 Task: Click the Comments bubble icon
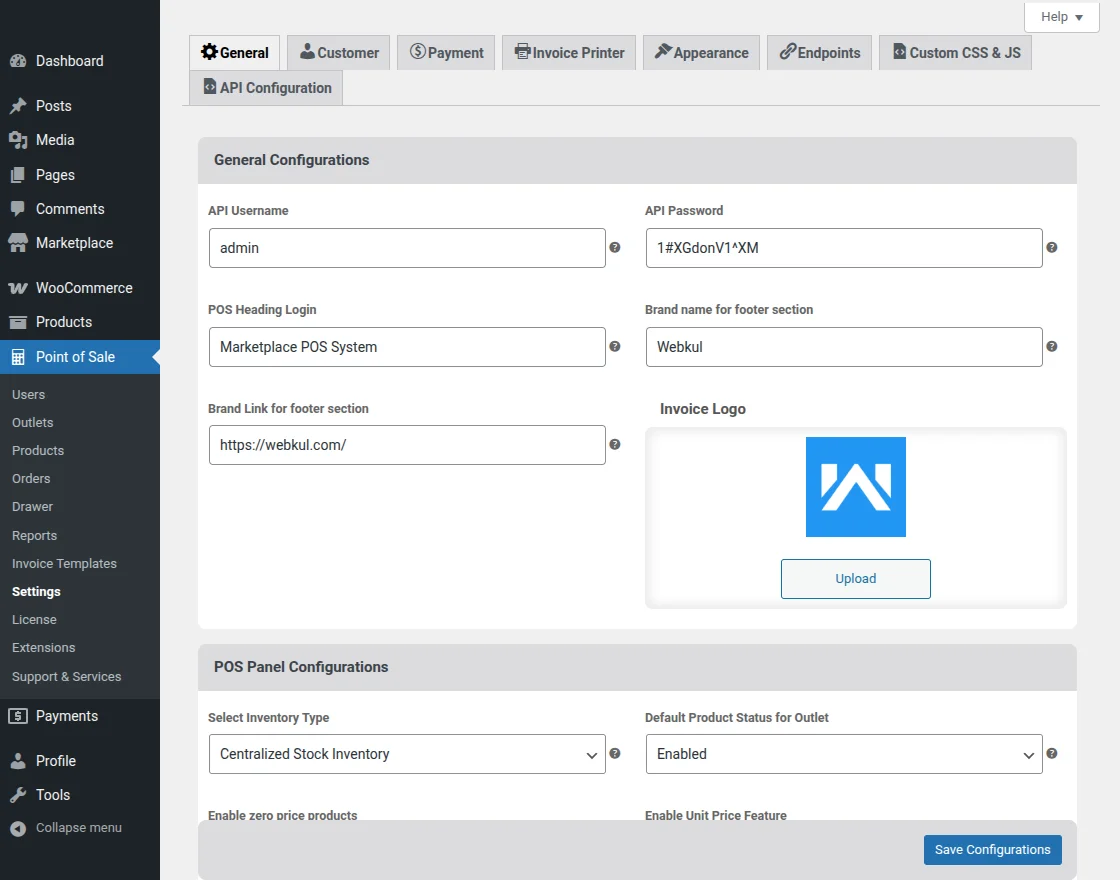point(18,209)
